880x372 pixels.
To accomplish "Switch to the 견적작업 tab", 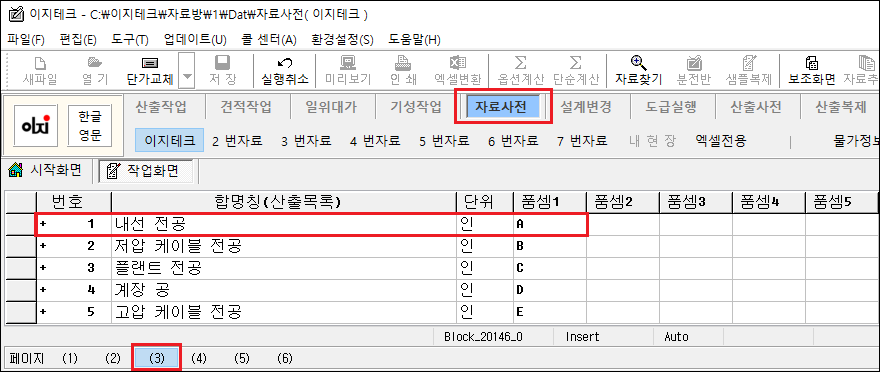I will [246, 107].
